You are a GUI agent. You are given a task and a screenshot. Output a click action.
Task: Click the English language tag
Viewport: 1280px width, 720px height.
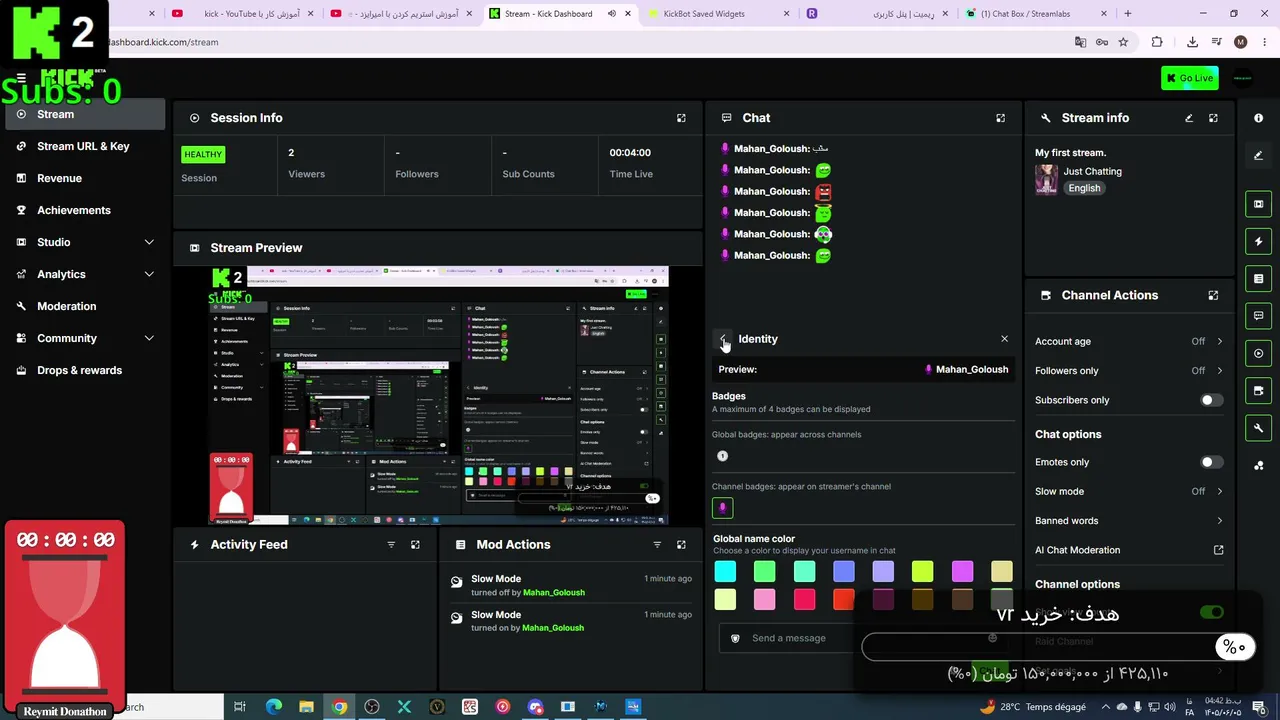pos(1084,188)
